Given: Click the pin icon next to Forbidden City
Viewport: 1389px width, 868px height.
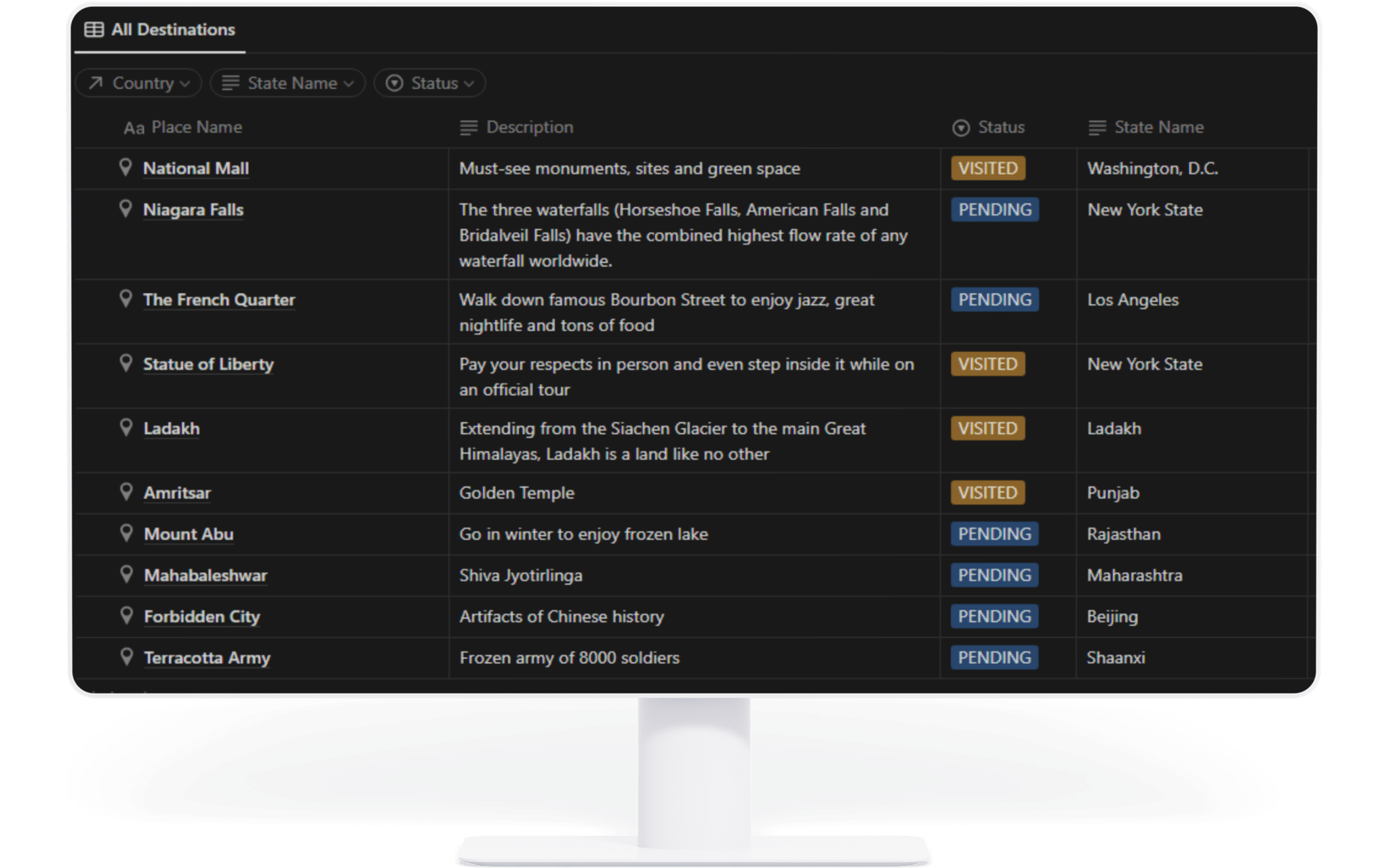Looking at the screenshot, I should tap(126, 616).
